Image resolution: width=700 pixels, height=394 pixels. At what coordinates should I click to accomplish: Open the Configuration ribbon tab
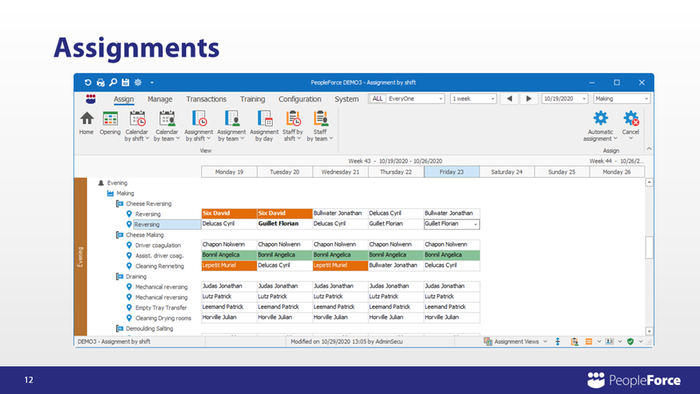(300, 99)
